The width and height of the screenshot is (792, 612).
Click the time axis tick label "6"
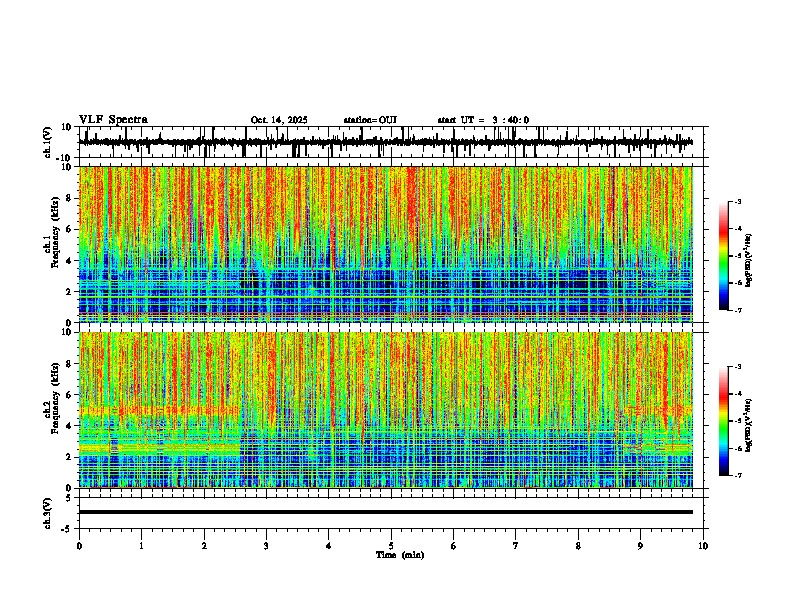click(x=453, y=546)
